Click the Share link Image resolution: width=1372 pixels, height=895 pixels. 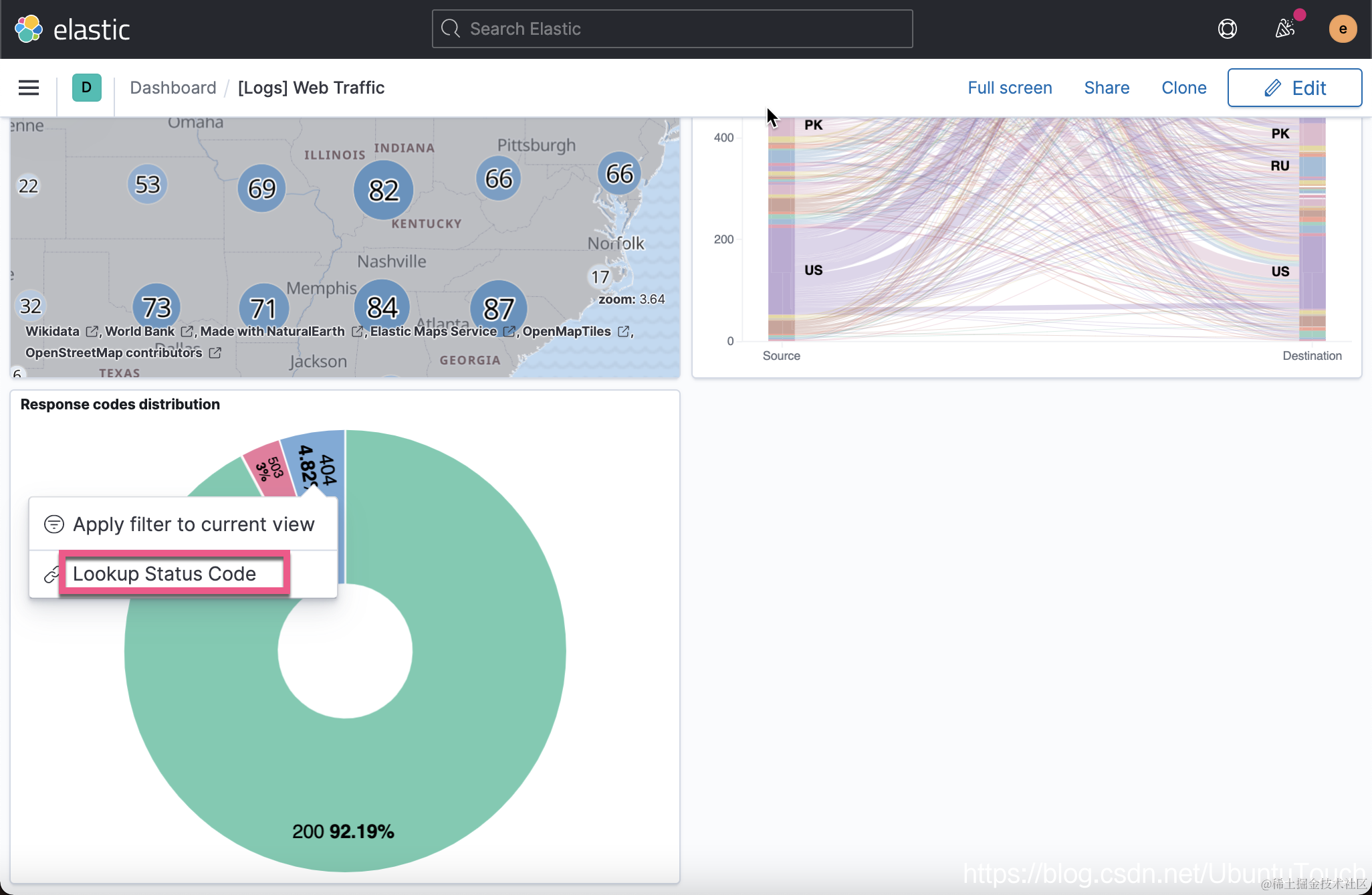tap(1107, 88)
